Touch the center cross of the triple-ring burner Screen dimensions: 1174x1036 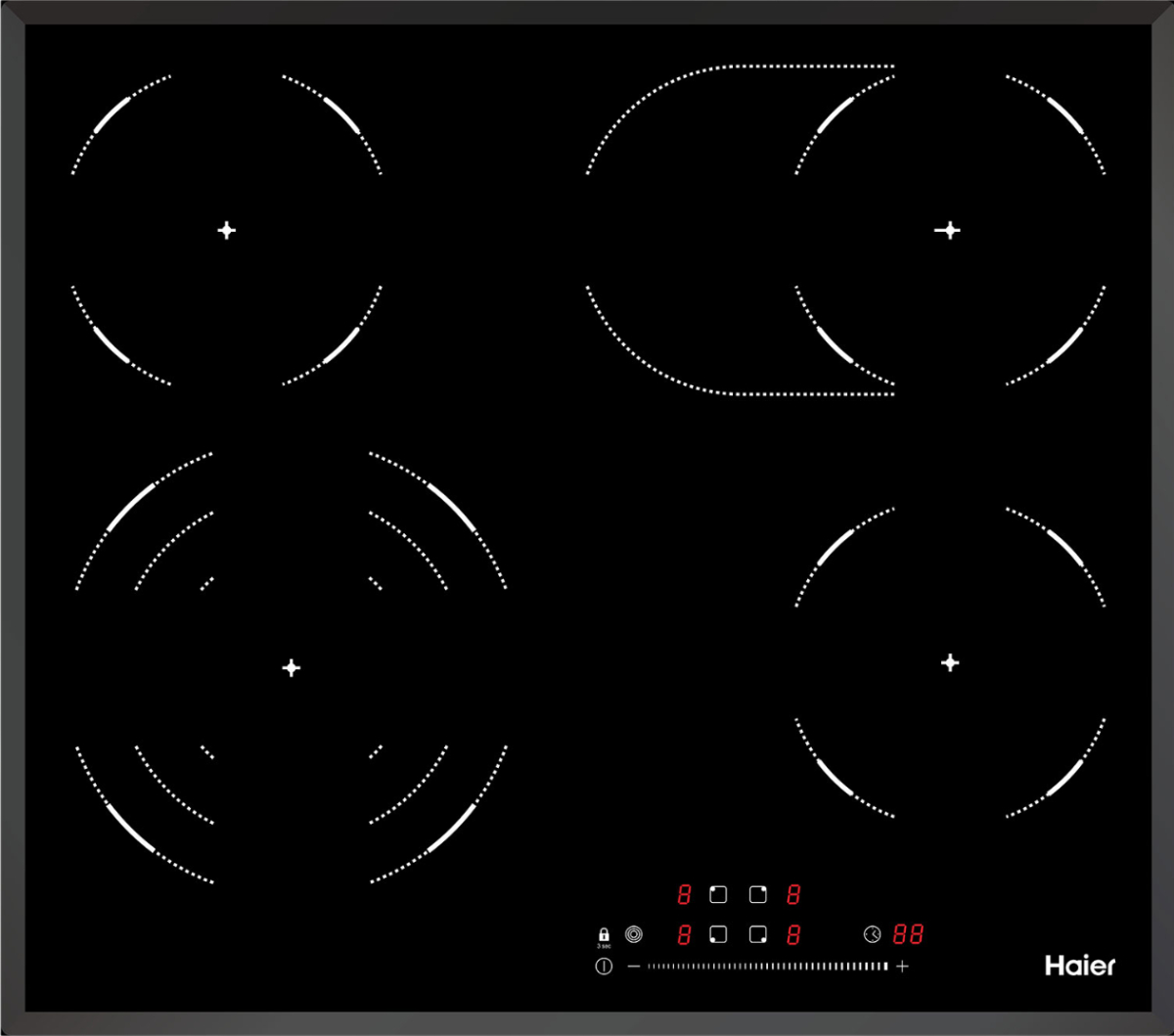coord(291,668)
